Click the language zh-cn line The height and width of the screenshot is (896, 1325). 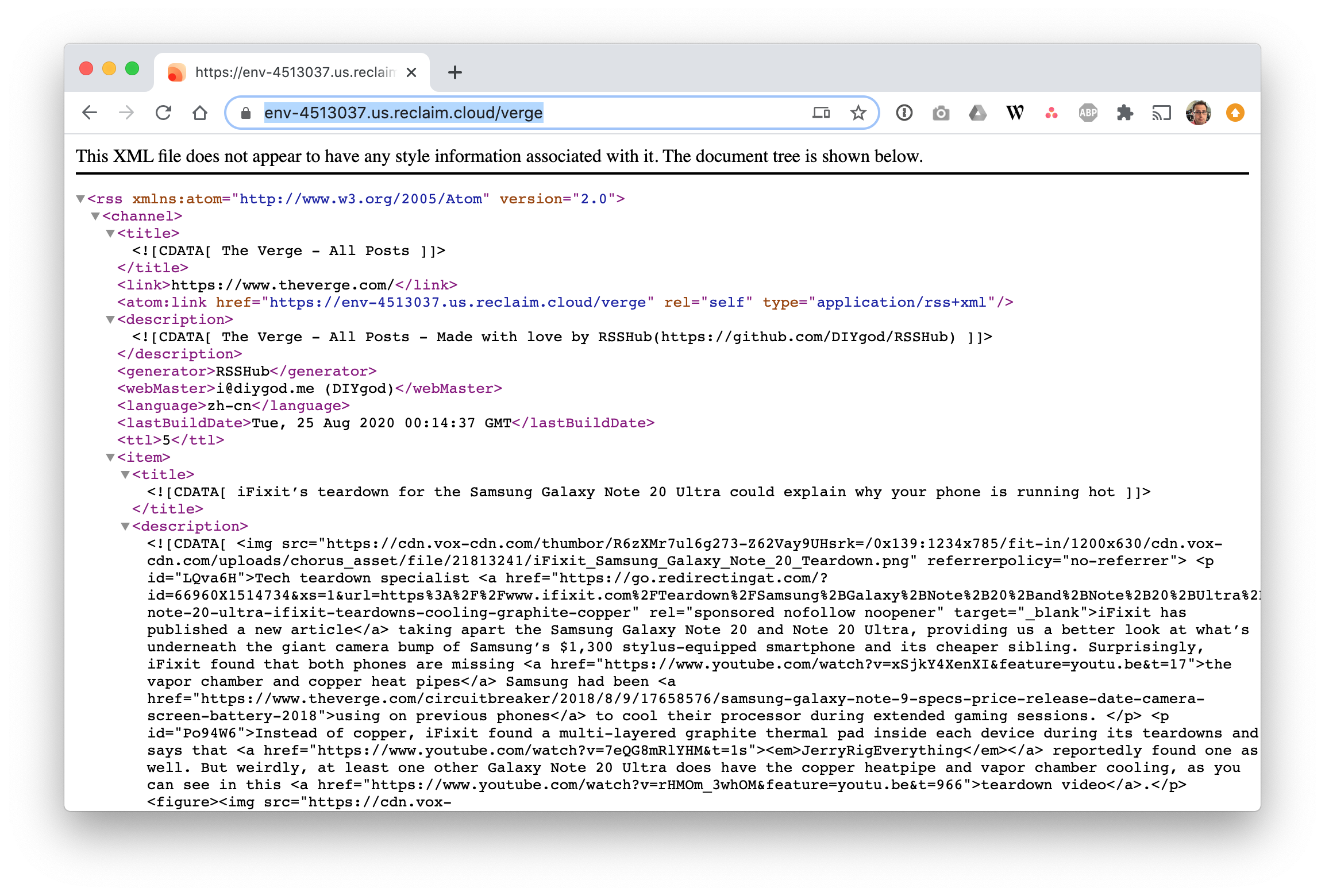[233, 405]
